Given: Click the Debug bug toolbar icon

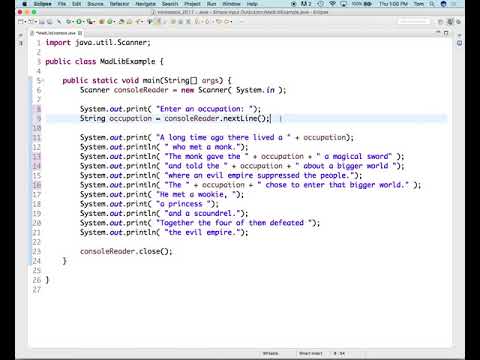Looking at the screenshot, I should point(69,22).
